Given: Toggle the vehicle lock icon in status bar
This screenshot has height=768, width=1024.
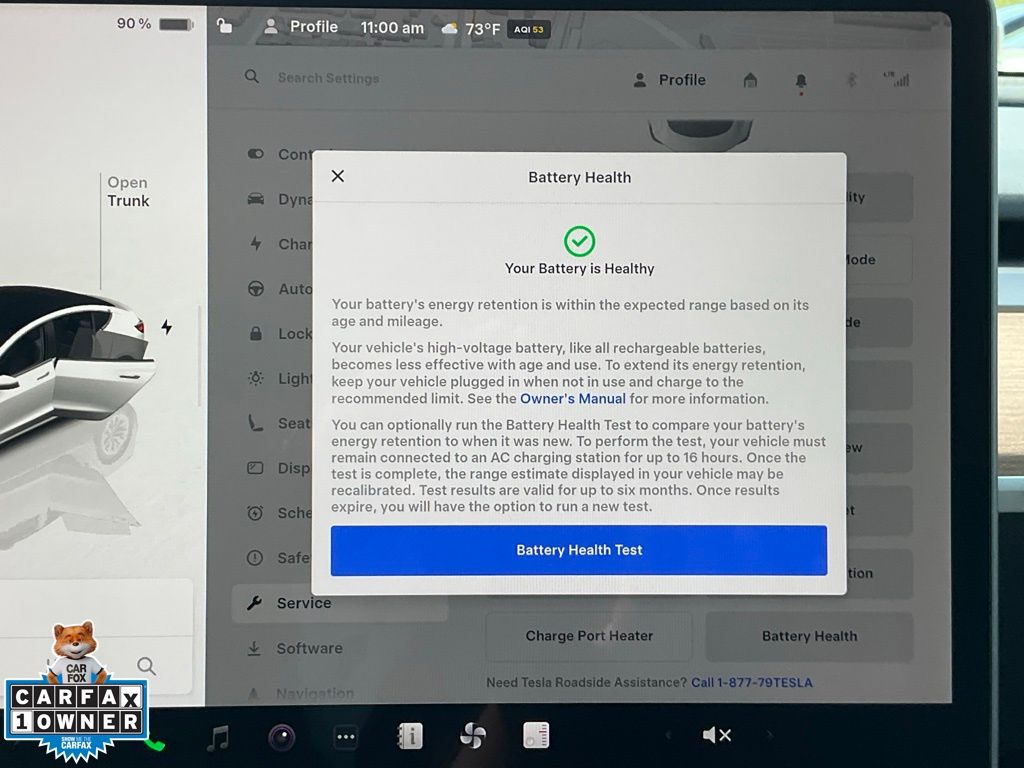Looking at the screenshot, I should pos(224,26).
